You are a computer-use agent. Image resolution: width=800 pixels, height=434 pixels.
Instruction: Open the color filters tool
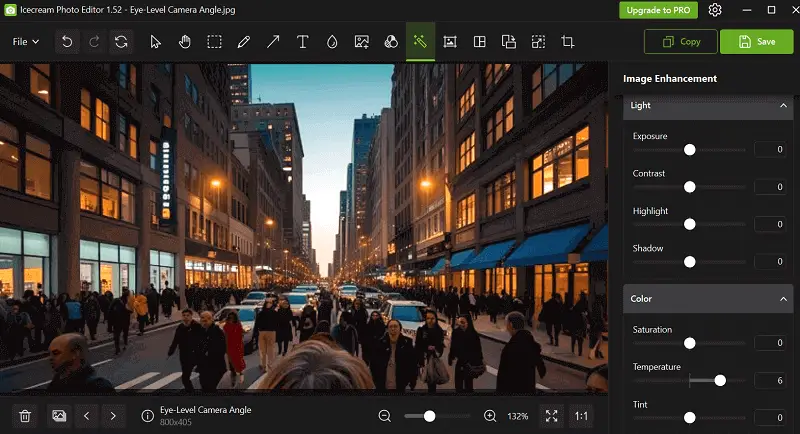[391, 42]
